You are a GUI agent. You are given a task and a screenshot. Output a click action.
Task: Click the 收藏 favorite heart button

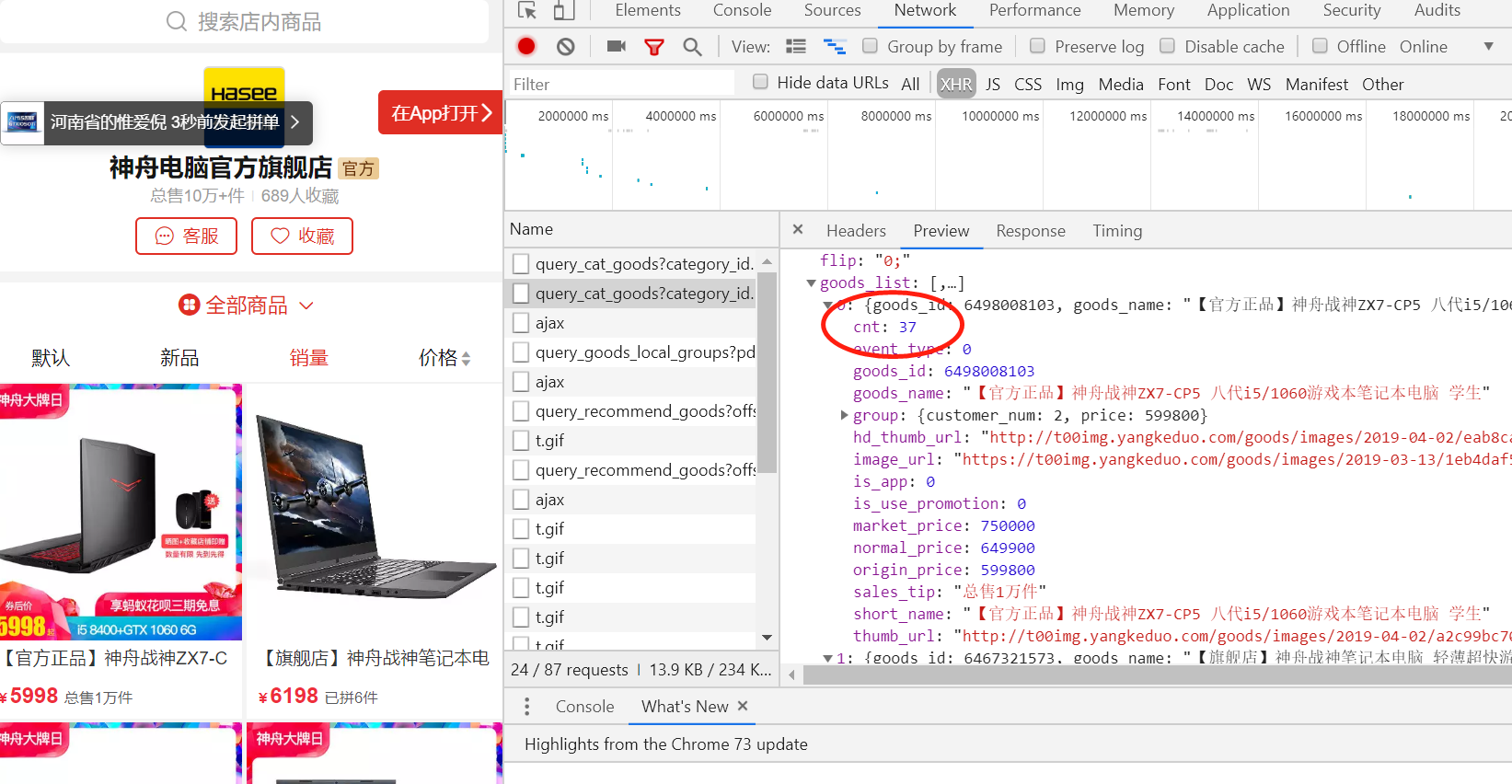click(x=302, y=236)
